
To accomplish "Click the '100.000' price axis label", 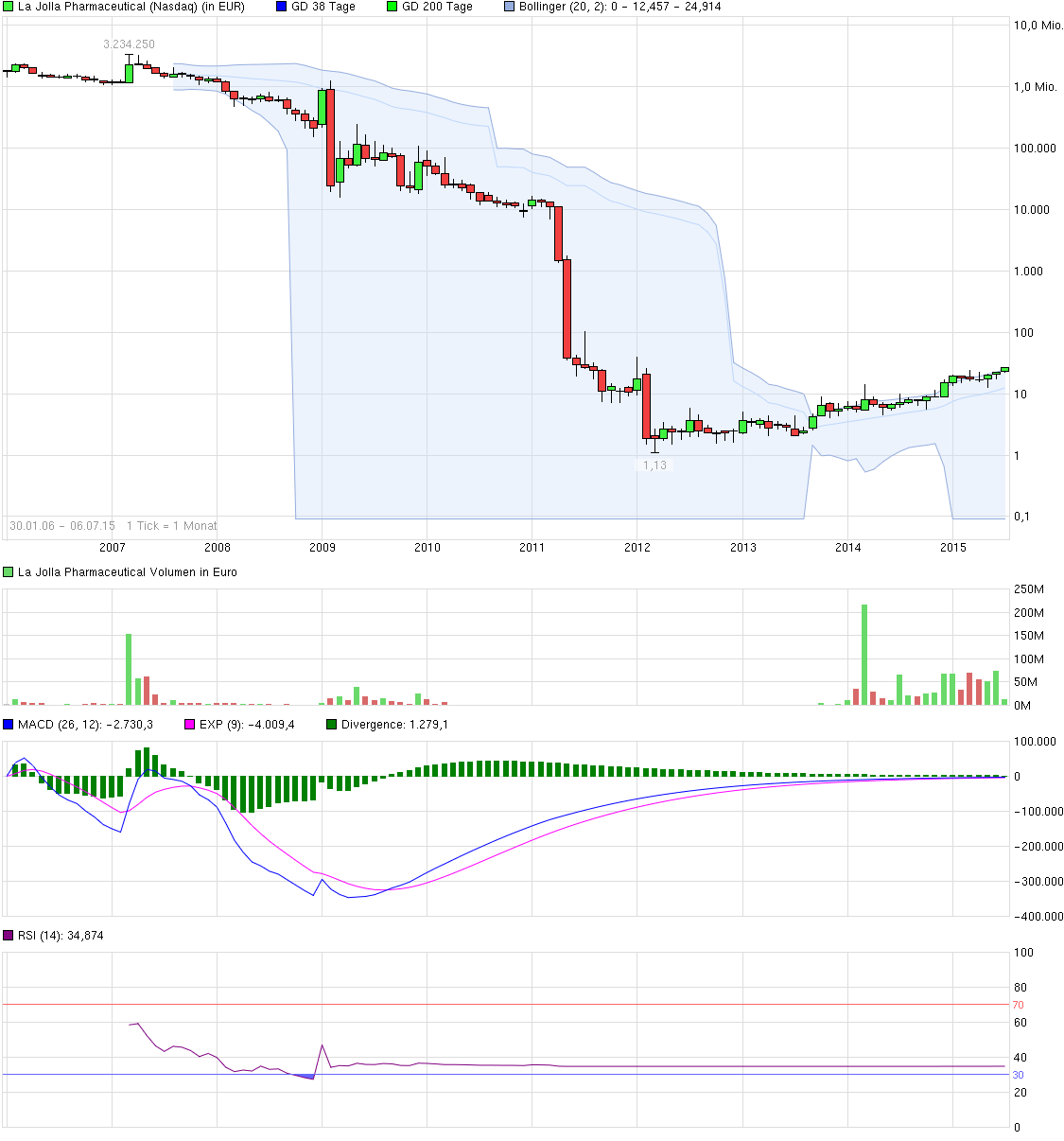I will point(1035,149).
